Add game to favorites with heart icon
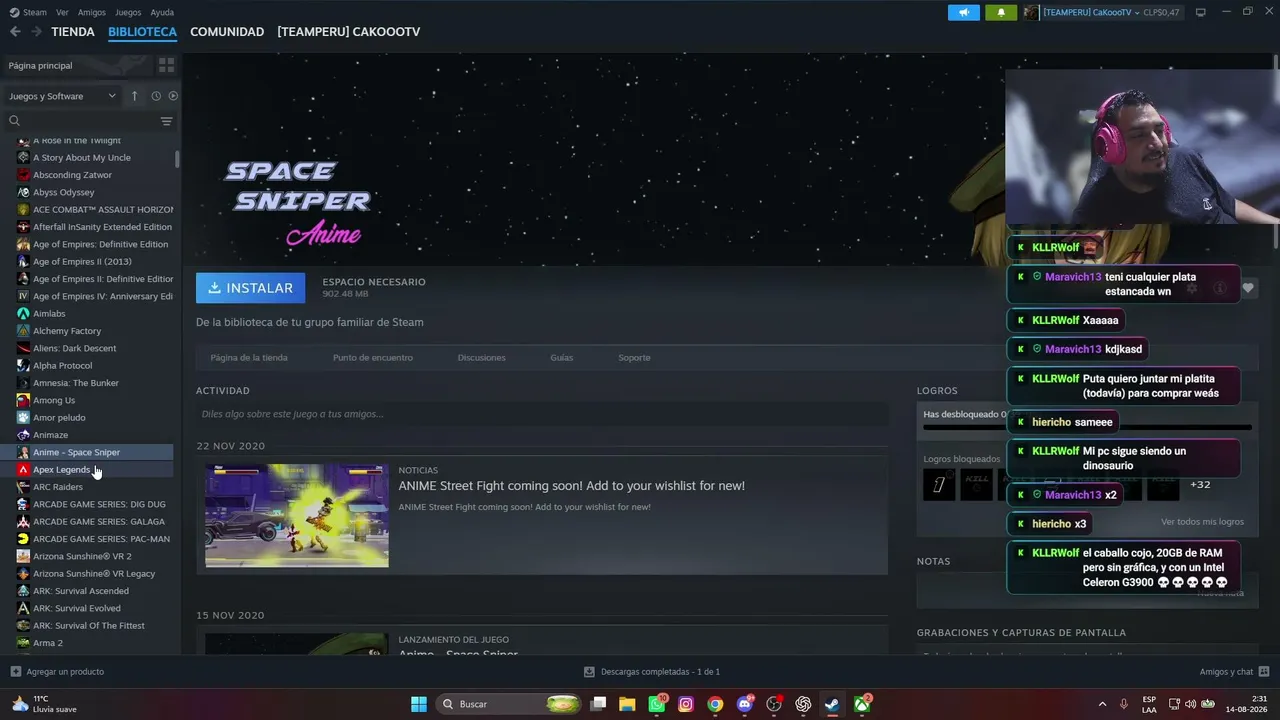 [x=1248, y=288]
